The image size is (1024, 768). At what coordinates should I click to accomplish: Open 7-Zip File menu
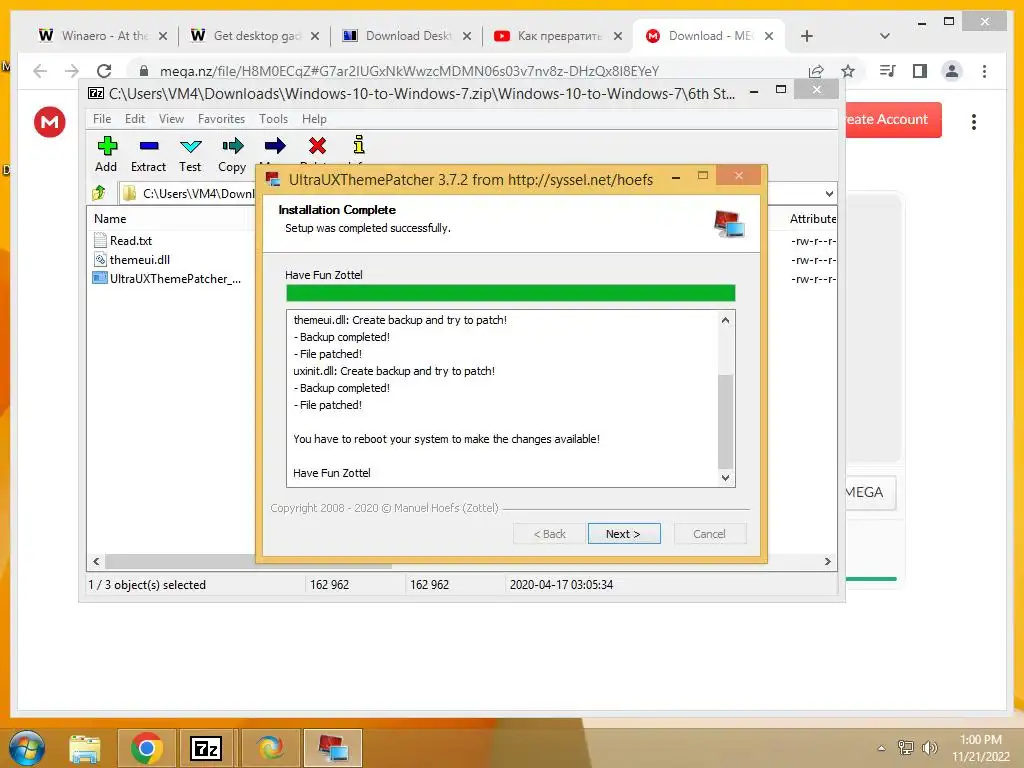point(102,119)
